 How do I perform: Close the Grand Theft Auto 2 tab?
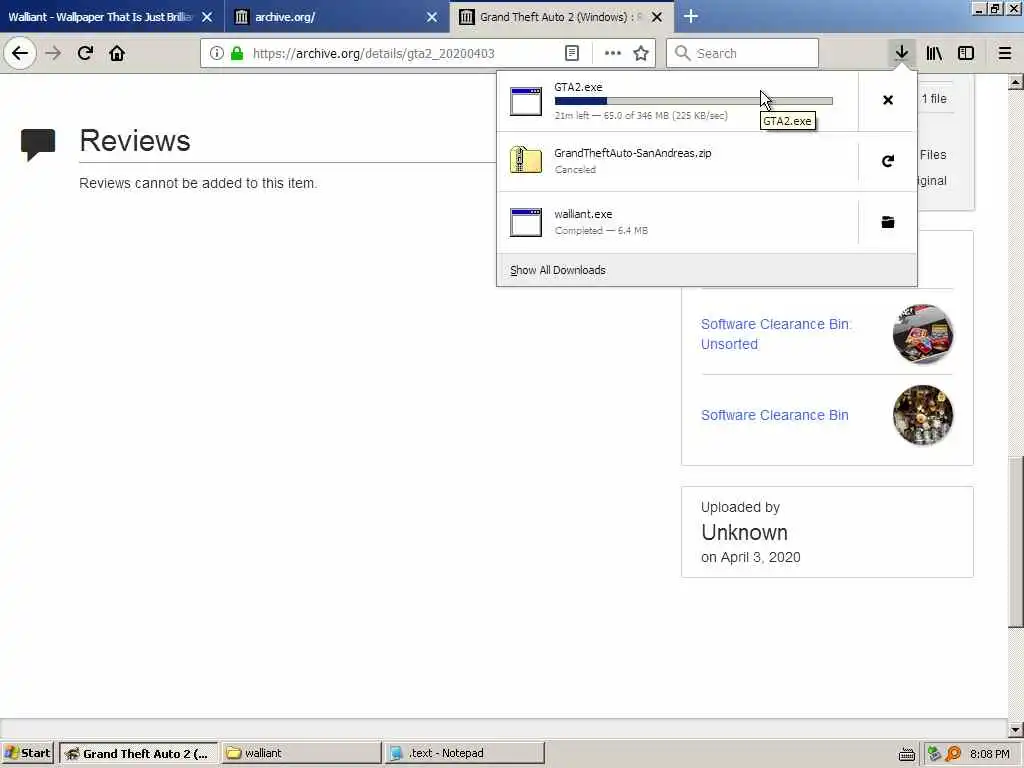click(657, 17)
